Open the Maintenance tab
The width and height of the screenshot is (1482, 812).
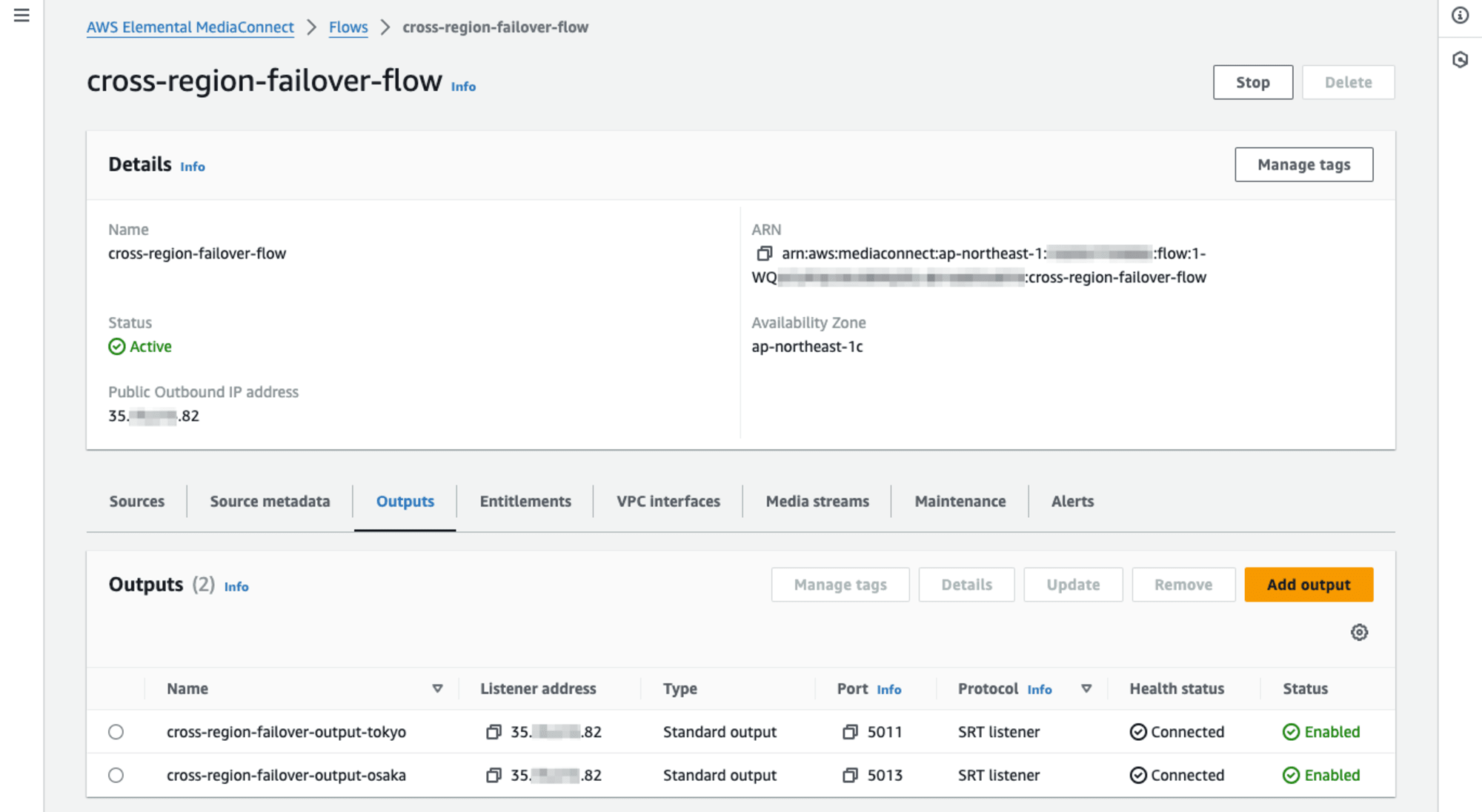coord(960,502)
